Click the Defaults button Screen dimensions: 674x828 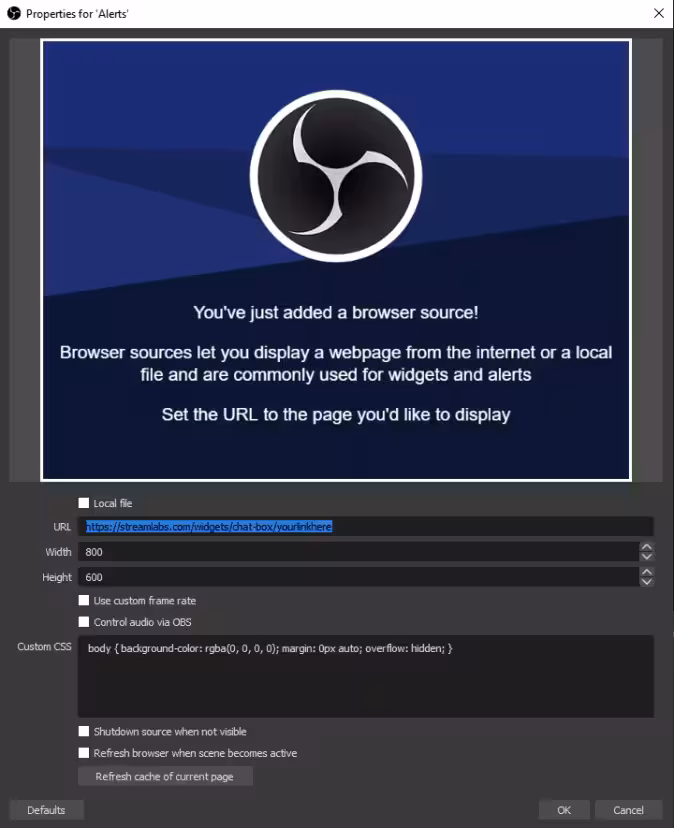click(x=46, y=810)
